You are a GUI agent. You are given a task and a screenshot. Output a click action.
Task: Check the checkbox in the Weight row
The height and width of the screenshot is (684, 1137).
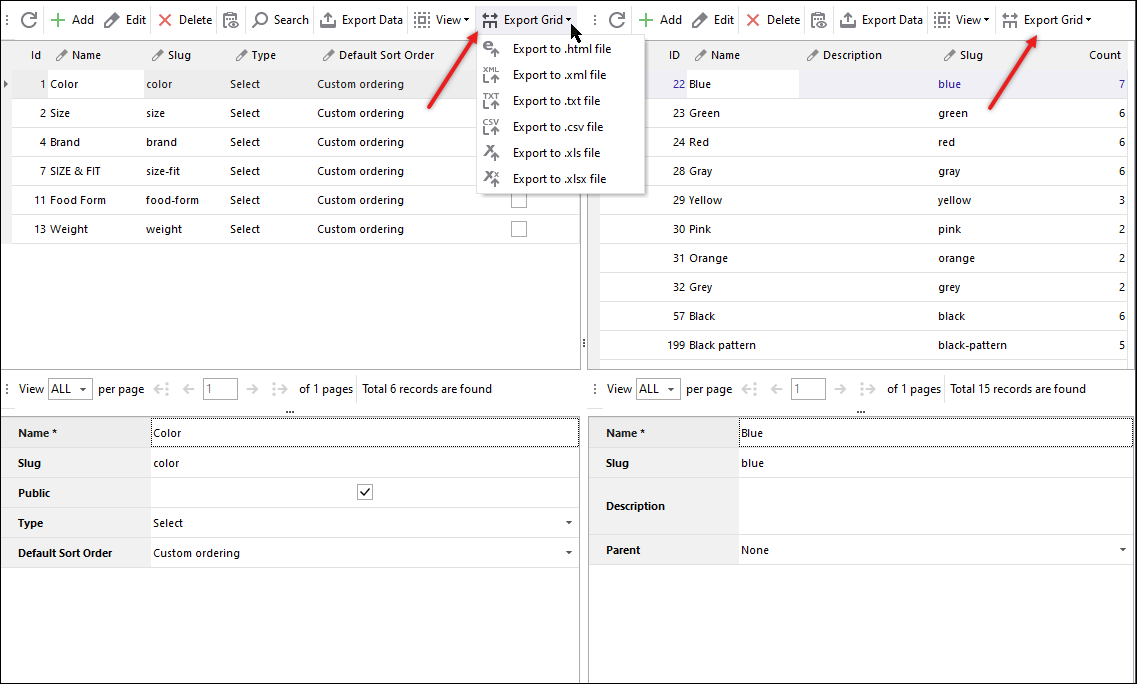coord(519,228)
